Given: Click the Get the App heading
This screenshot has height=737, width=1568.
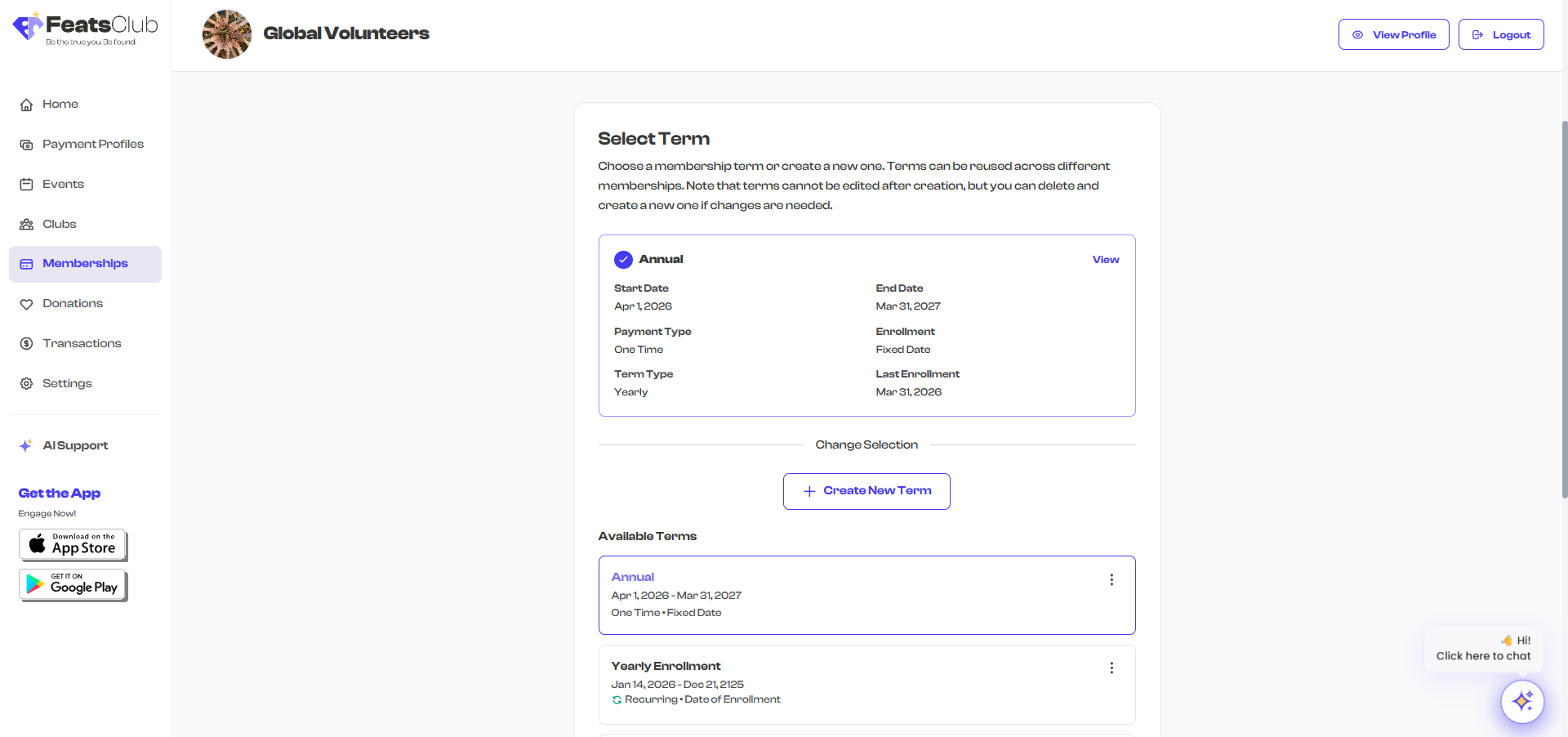Looking at the screenshot, I should pos(60,494).
